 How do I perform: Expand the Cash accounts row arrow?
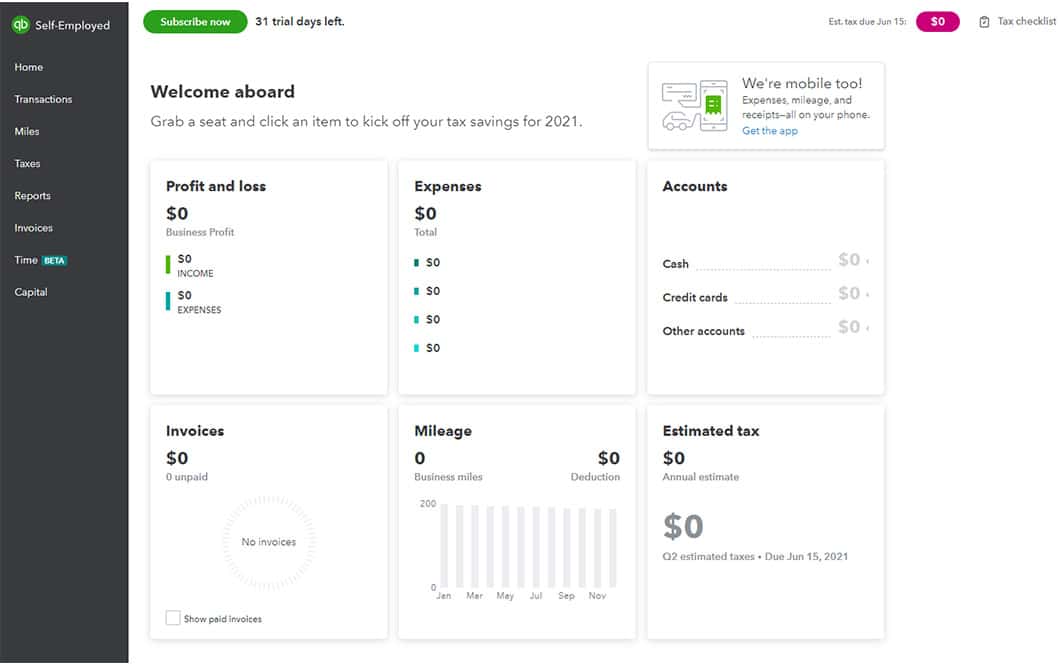pyautogui.click(x=867, y=261)
